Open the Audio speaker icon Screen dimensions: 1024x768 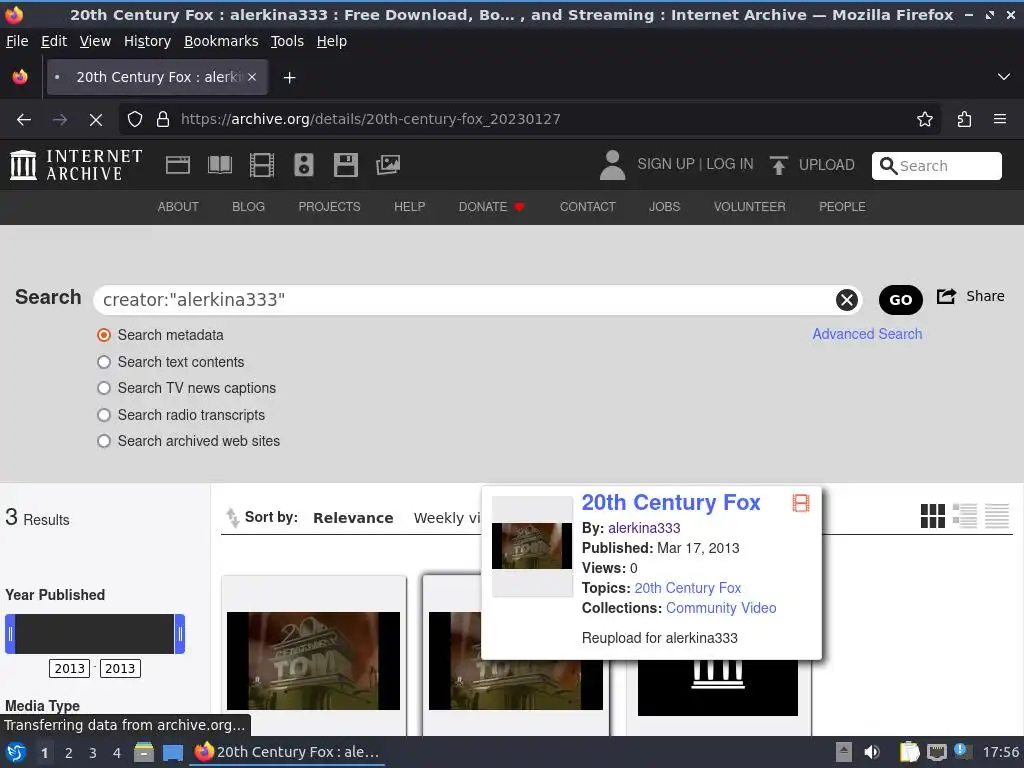(x=304, y=165)
